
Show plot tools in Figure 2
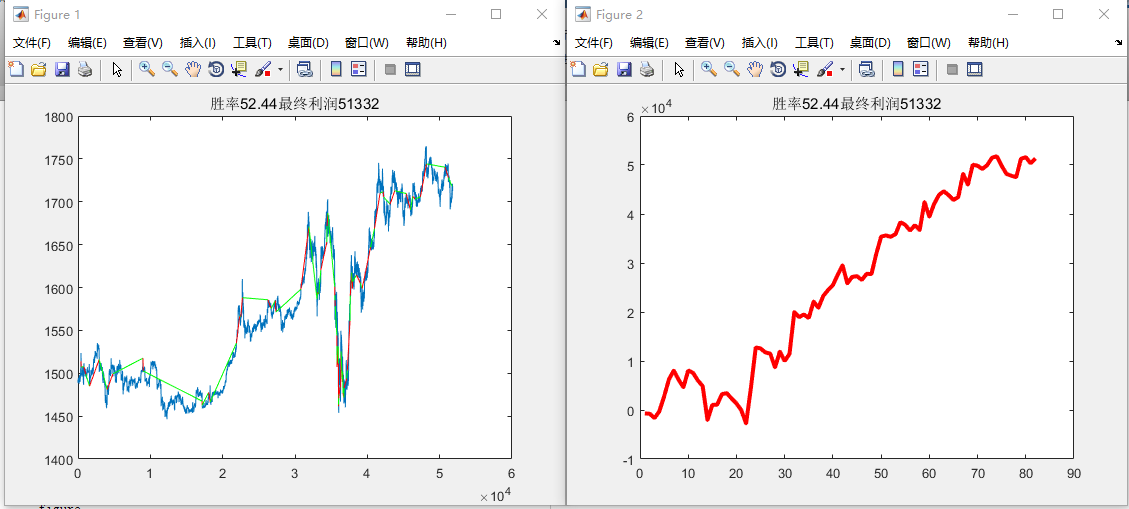[975, 69]
